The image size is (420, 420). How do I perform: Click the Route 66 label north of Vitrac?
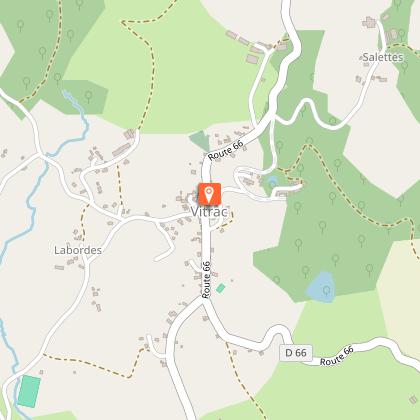point(225,151)
